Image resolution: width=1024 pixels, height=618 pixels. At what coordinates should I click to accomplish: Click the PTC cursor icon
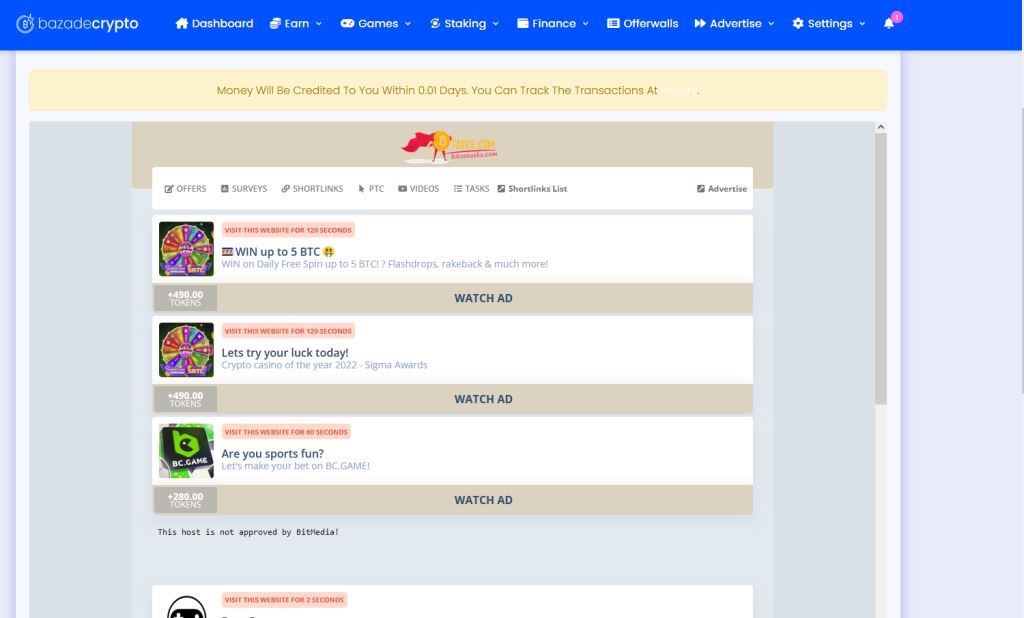pyautogui.click(x=361, y=189)
